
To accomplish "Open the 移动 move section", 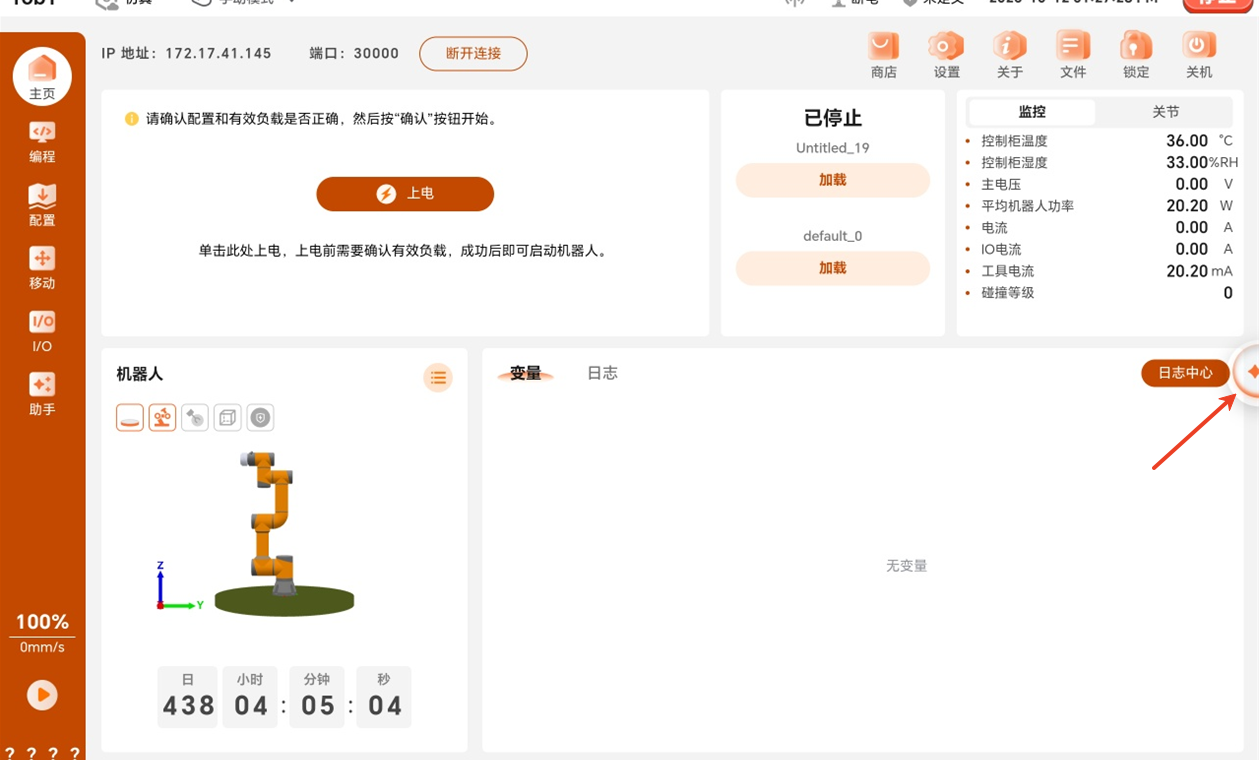I will (42, 268).
